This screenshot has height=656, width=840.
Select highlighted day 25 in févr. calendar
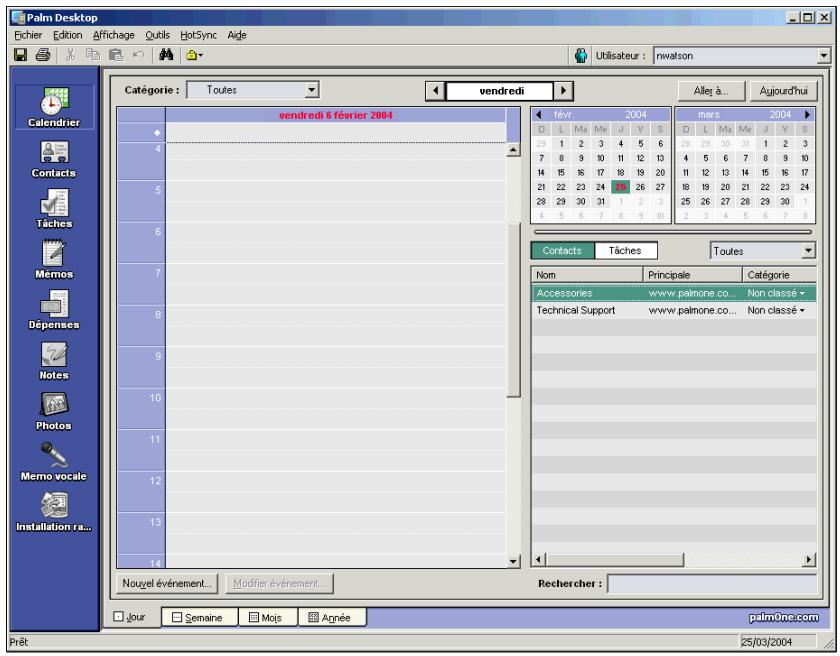(x=620, y=187)
